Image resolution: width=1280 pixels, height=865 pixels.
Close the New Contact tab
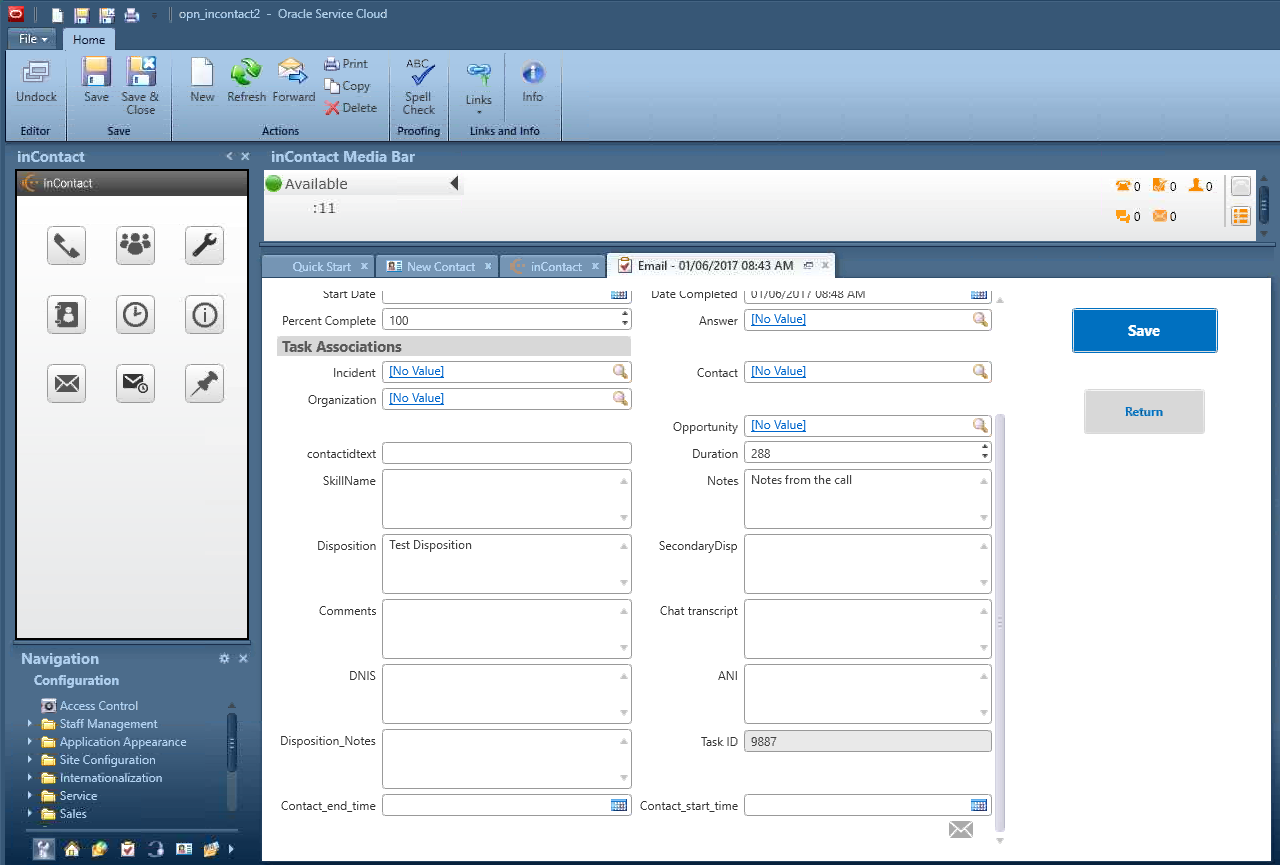[488, 266]
